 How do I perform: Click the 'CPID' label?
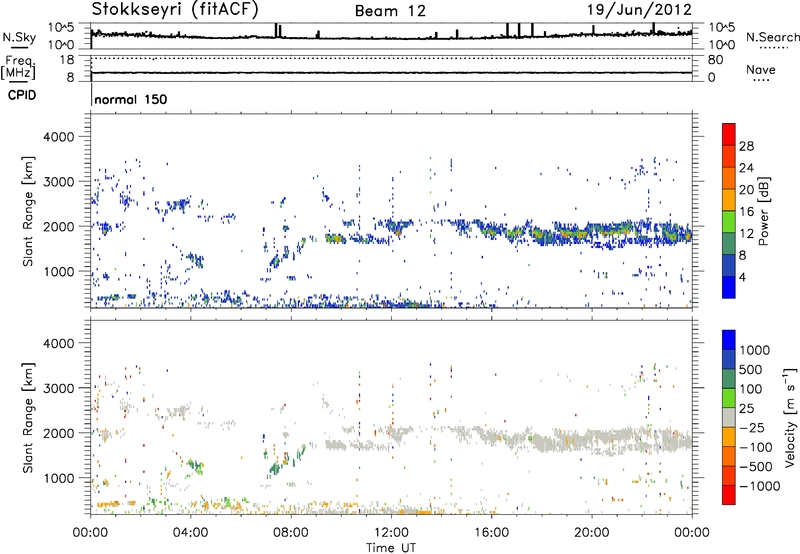[22, 95]
